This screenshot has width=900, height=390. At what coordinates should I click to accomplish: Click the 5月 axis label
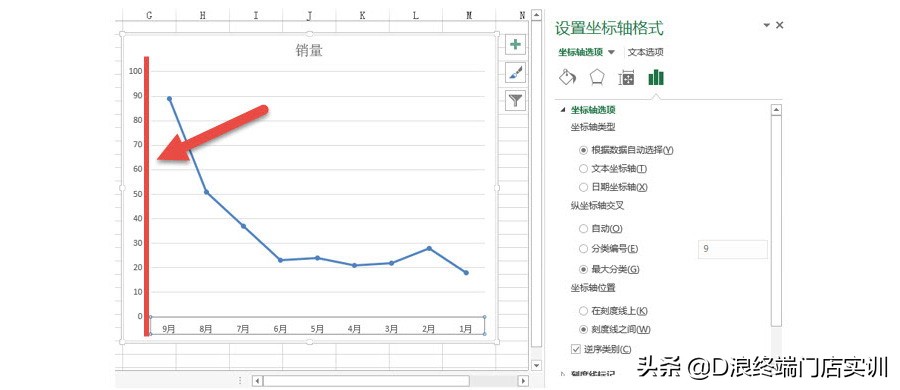[317, 329]
